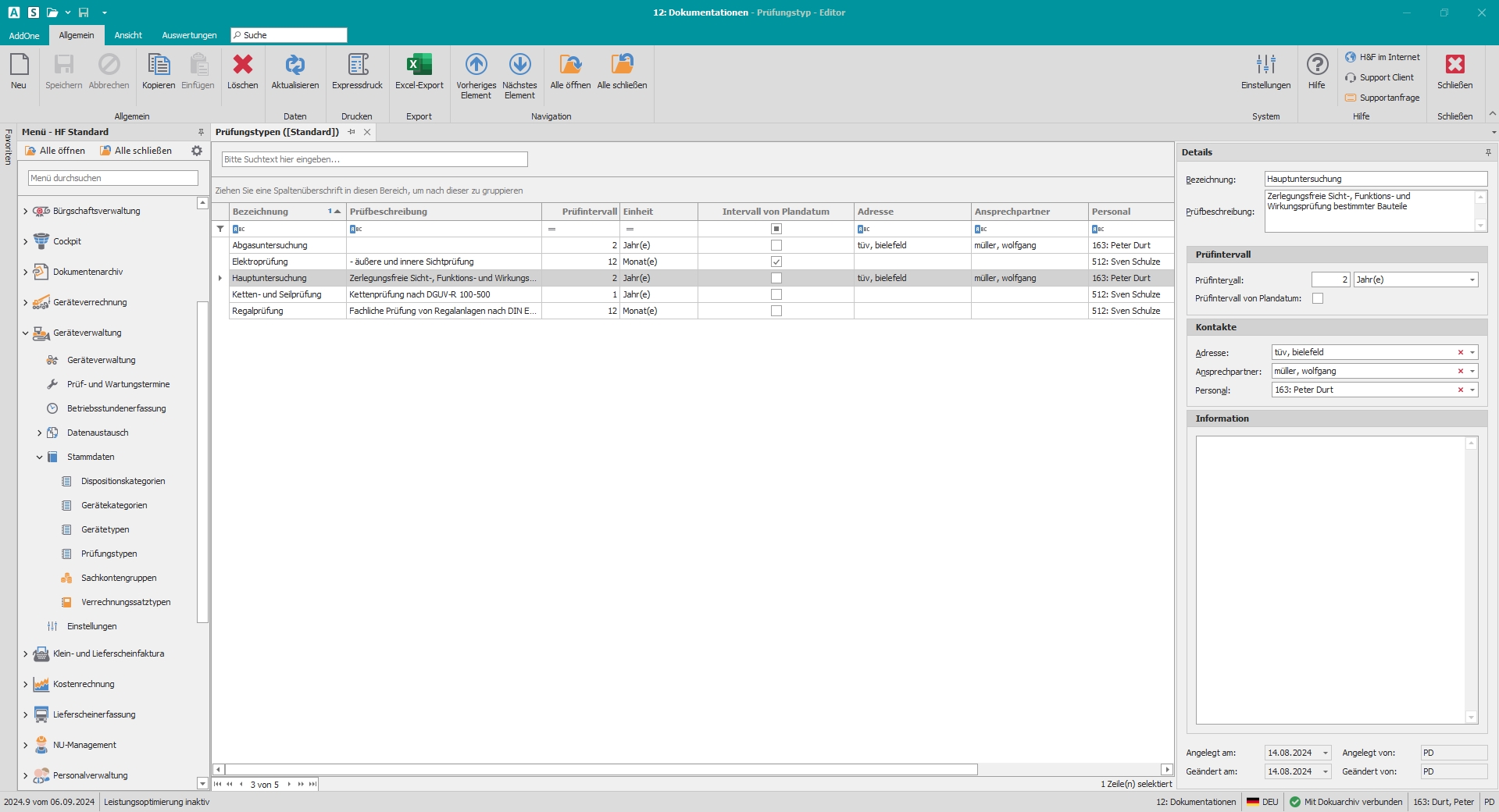
Task: Click the grid search text field
Action: click(x=374, y=159)
